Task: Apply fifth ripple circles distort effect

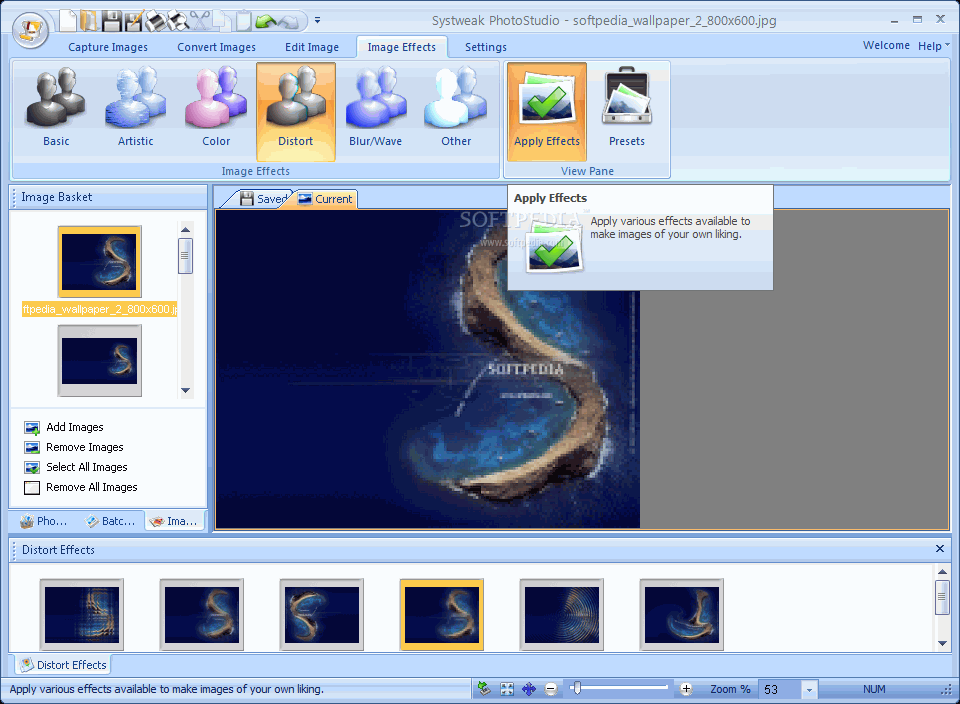Action: coord(561,615)
